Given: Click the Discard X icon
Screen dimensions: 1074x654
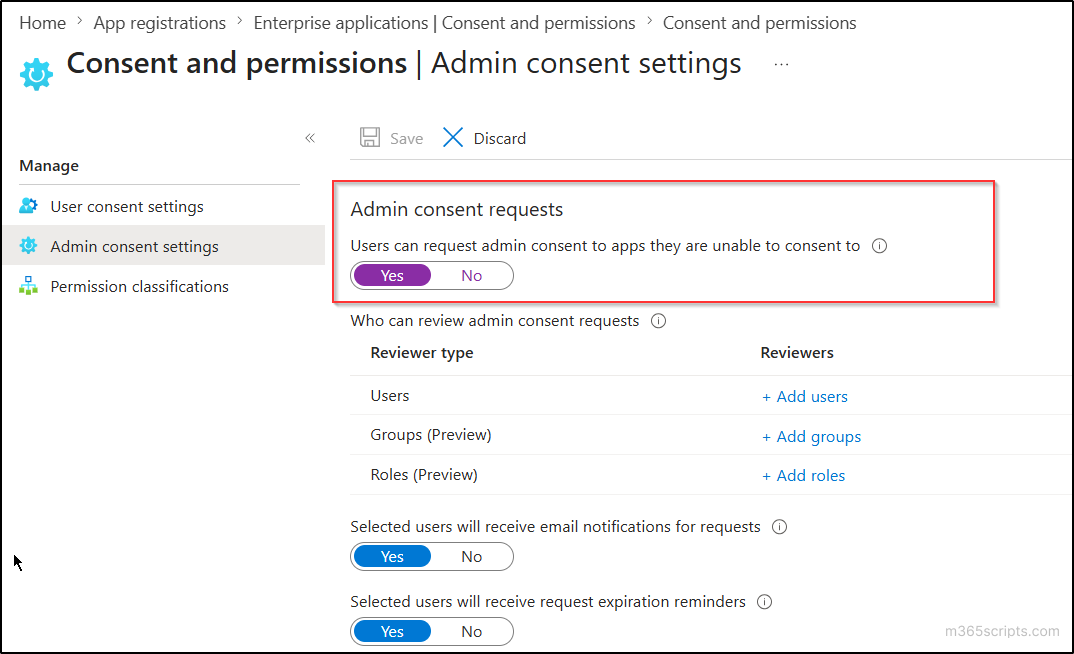Looking at the screenshot, I should click(453, 138).
